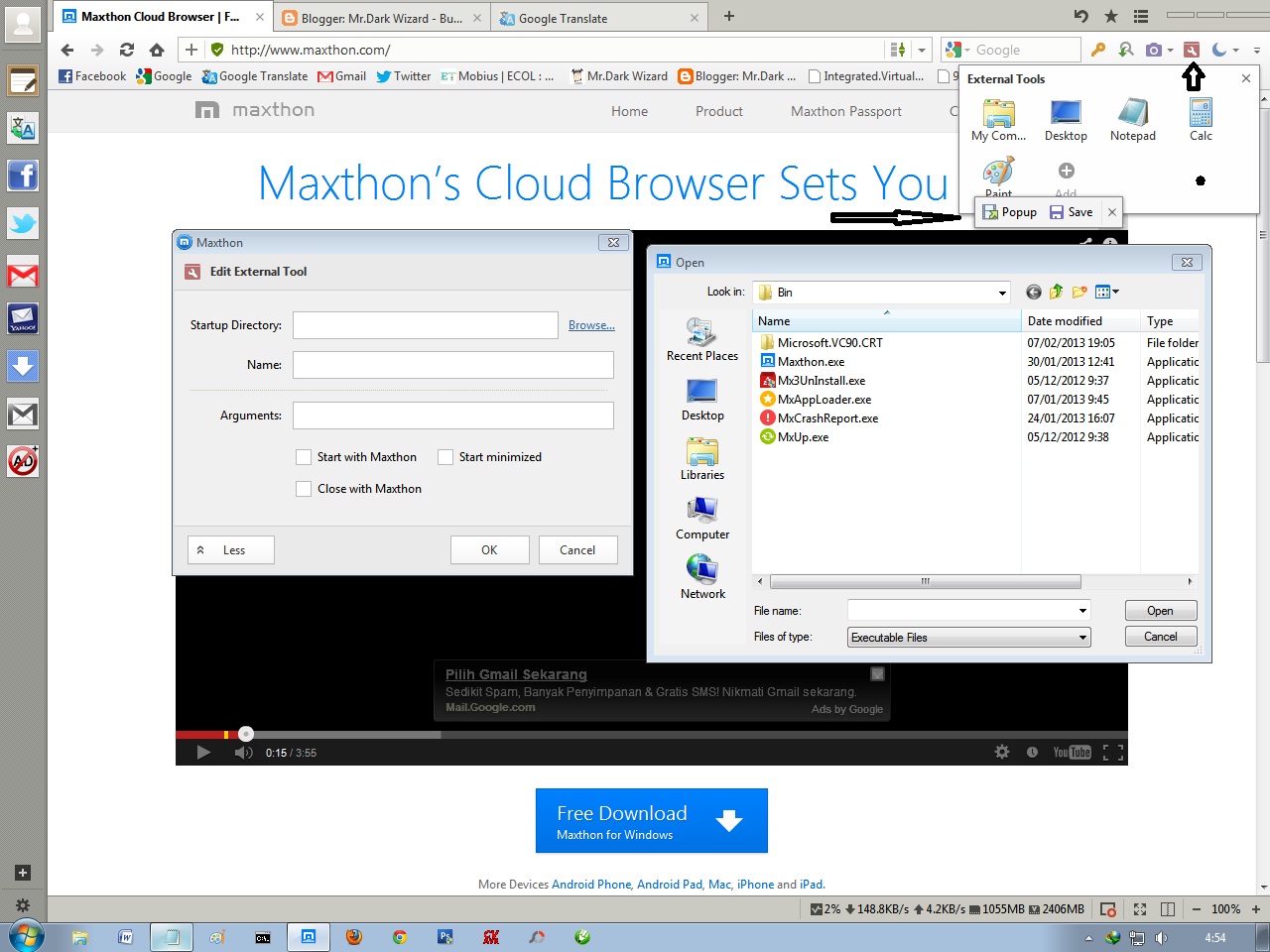Mute the video with the speaker icon
Screen dimensions: 1270x952
(x=243, y=753)
